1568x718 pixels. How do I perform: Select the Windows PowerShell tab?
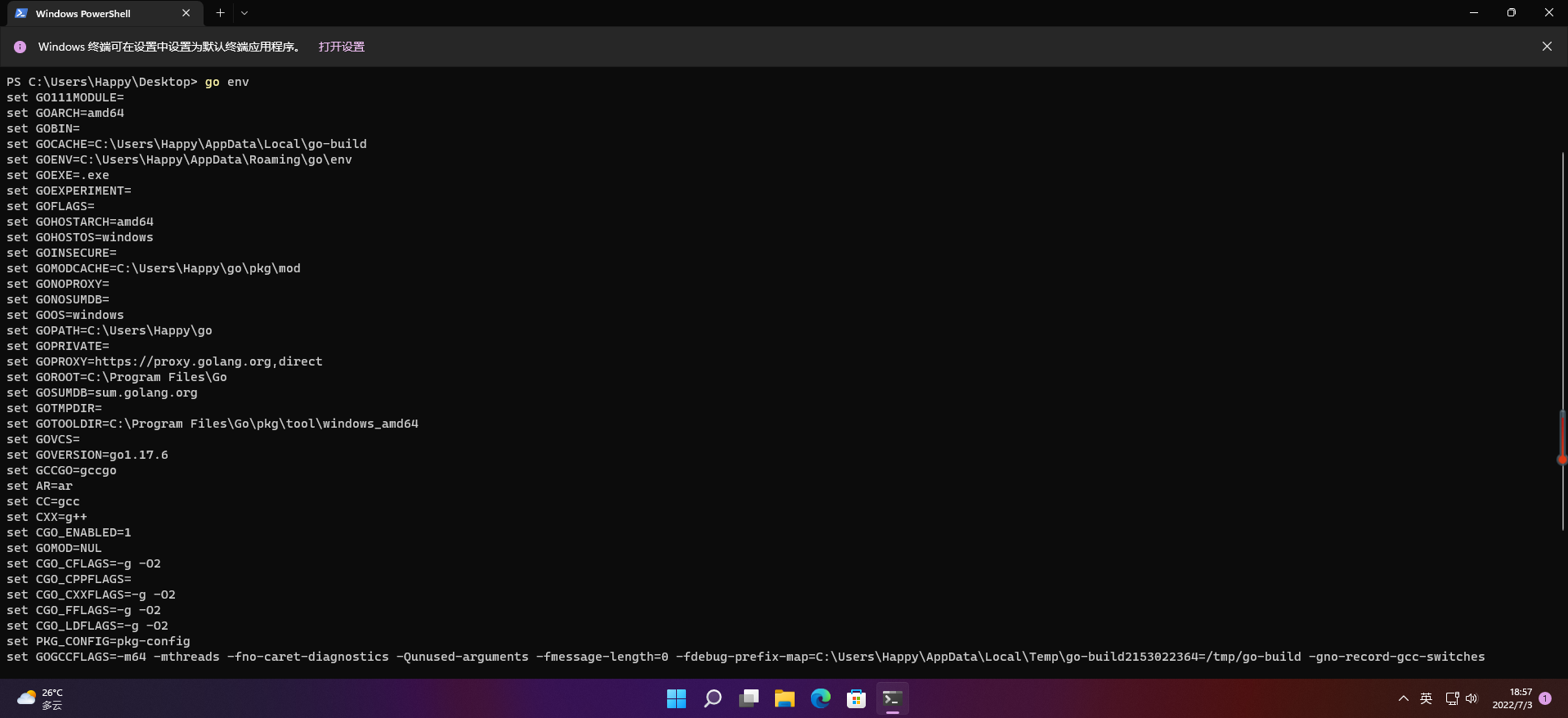(x=105, y=13)
